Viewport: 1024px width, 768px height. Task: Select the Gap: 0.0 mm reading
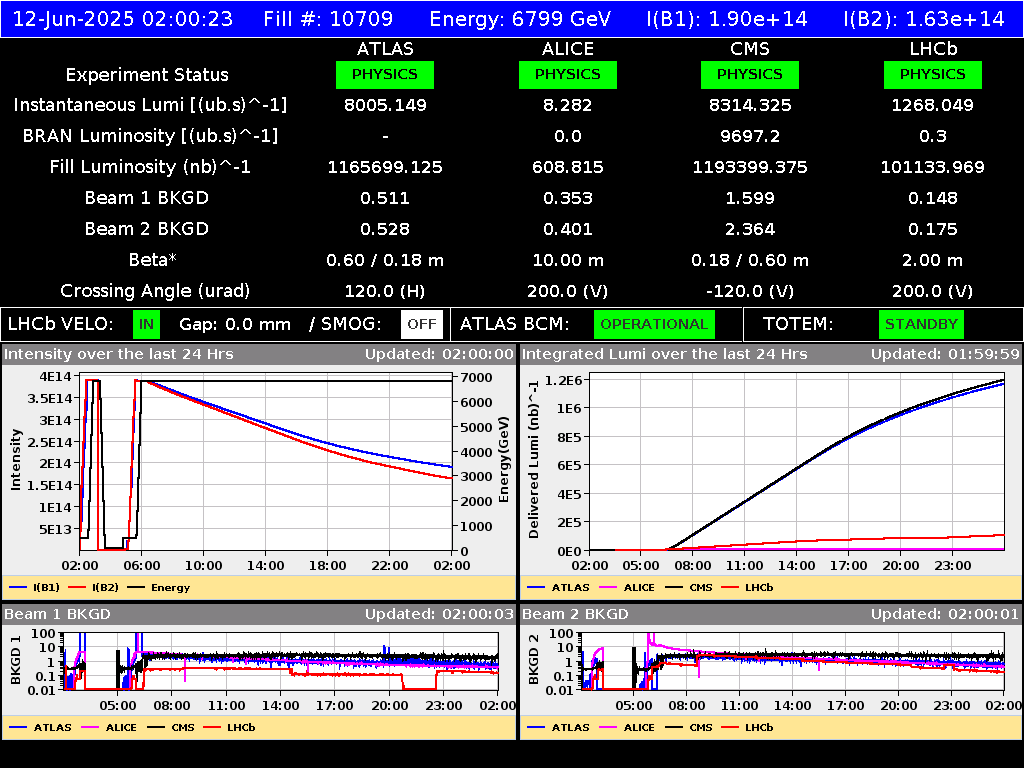[234, 325]
